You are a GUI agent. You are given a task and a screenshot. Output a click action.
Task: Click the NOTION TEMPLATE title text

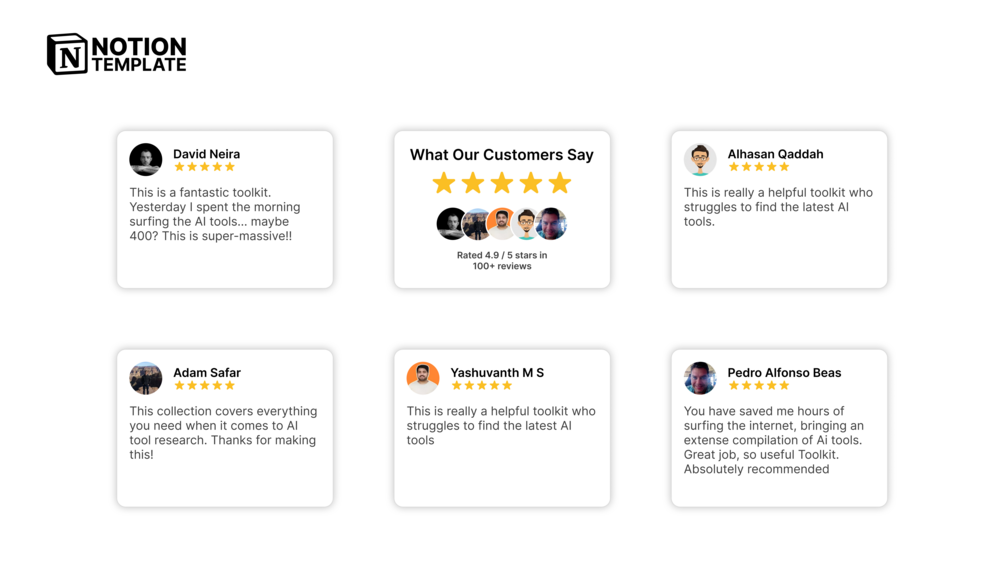[x=139, y=55]
